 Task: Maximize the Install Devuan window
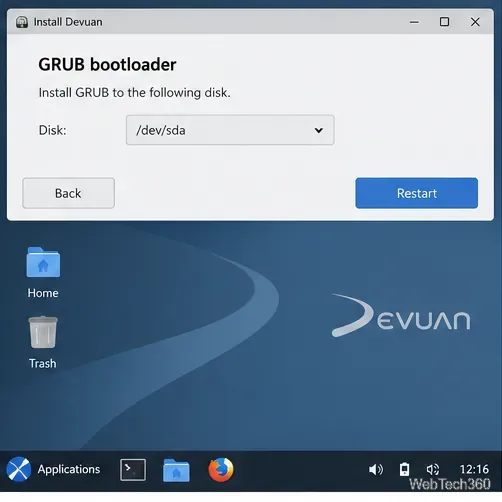coord(444,22)
